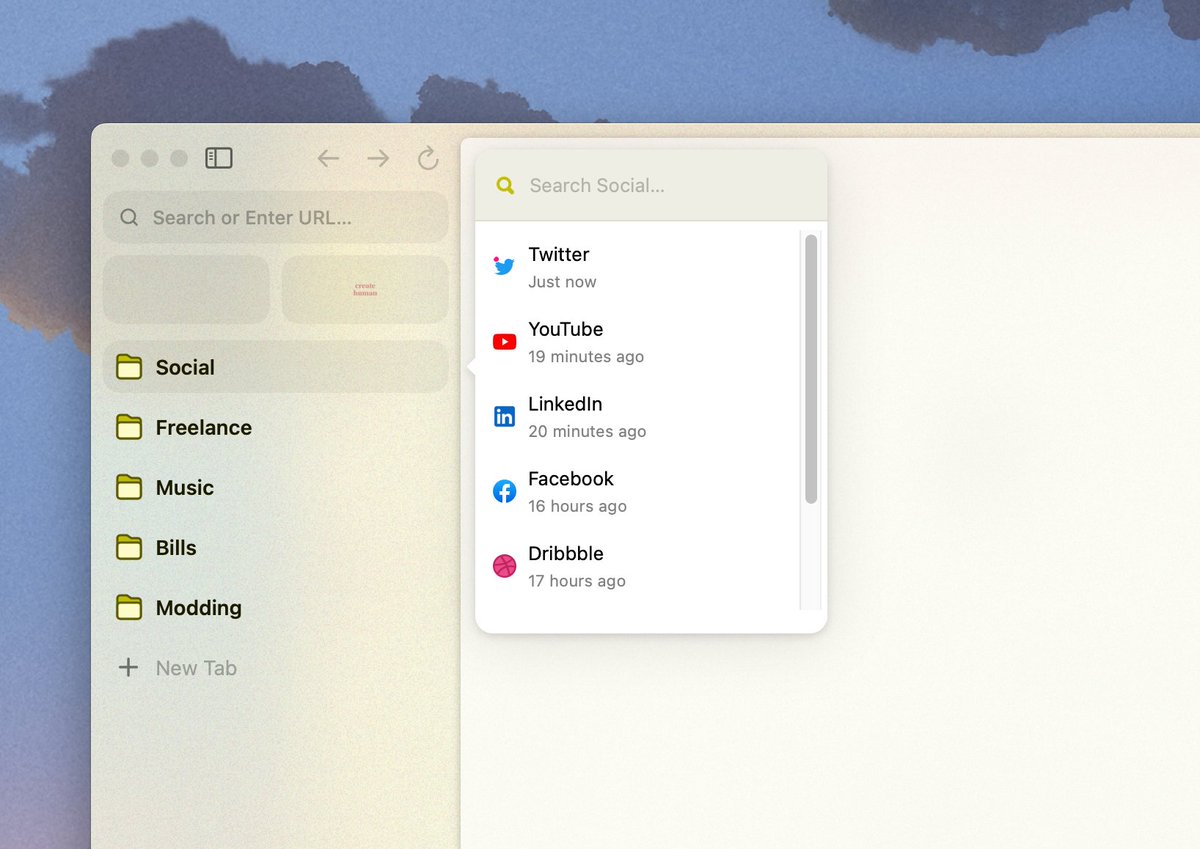Open the Bills folder
The height and width of the screenshot is (849, 1200).
(x=275, y=547)
